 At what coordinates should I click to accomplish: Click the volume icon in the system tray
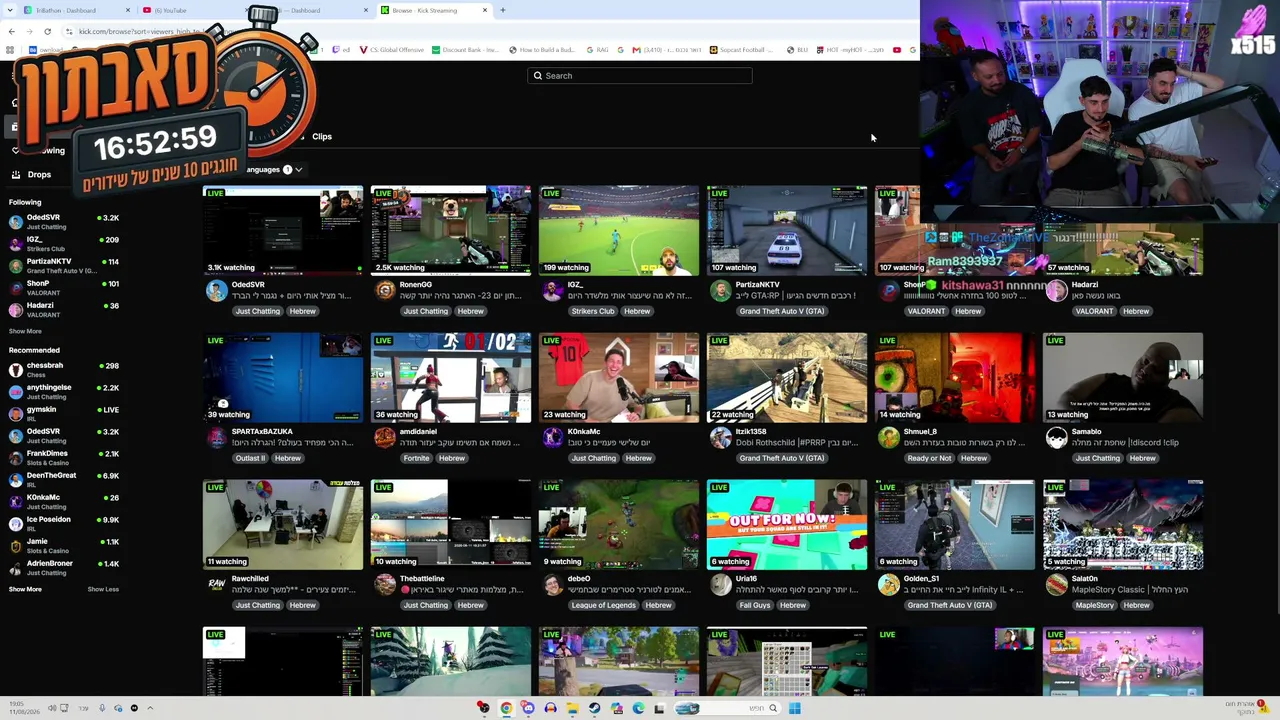(52, 709)
